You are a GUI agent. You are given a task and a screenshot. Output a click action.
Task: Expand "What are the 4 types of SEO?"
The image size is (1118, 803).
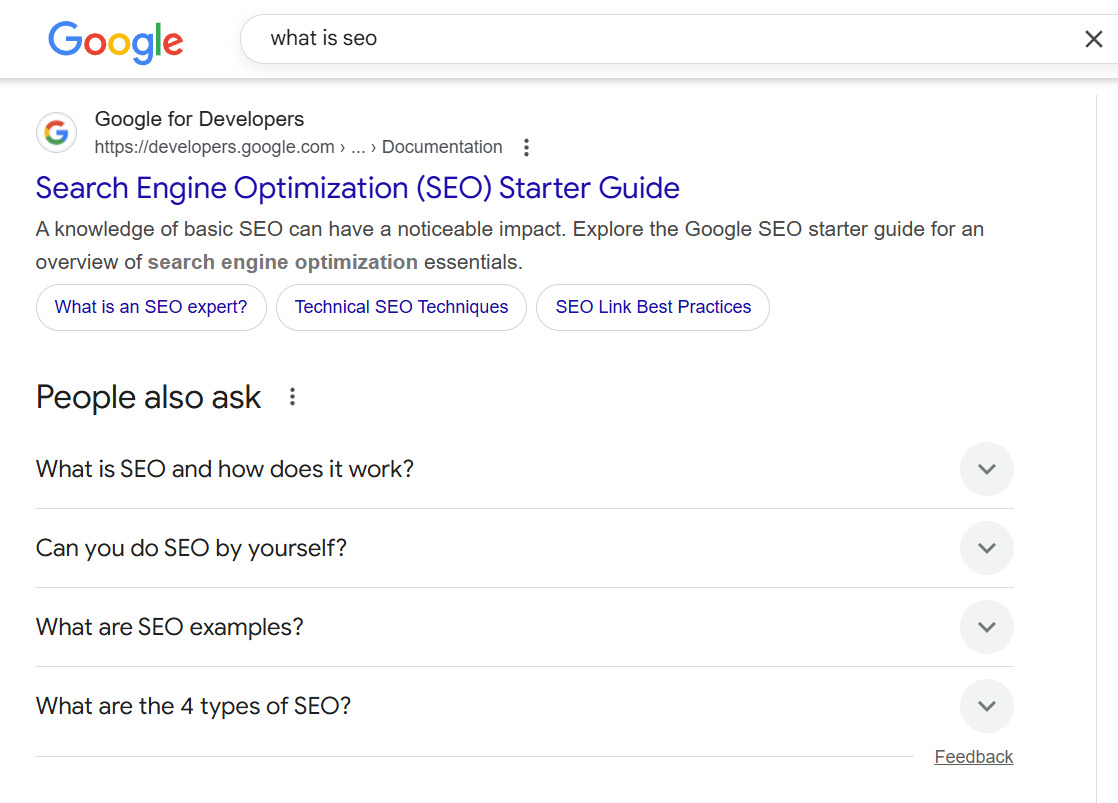point(986,706)
